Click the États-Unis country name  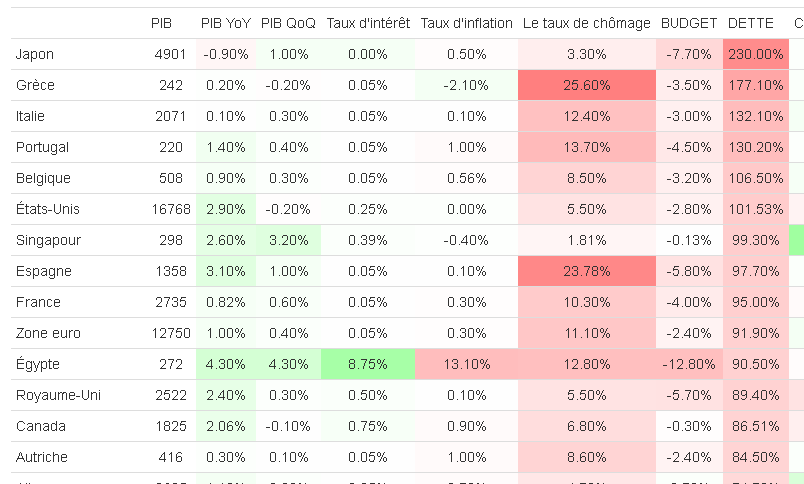pyautogui.click(x=48, y=209)
